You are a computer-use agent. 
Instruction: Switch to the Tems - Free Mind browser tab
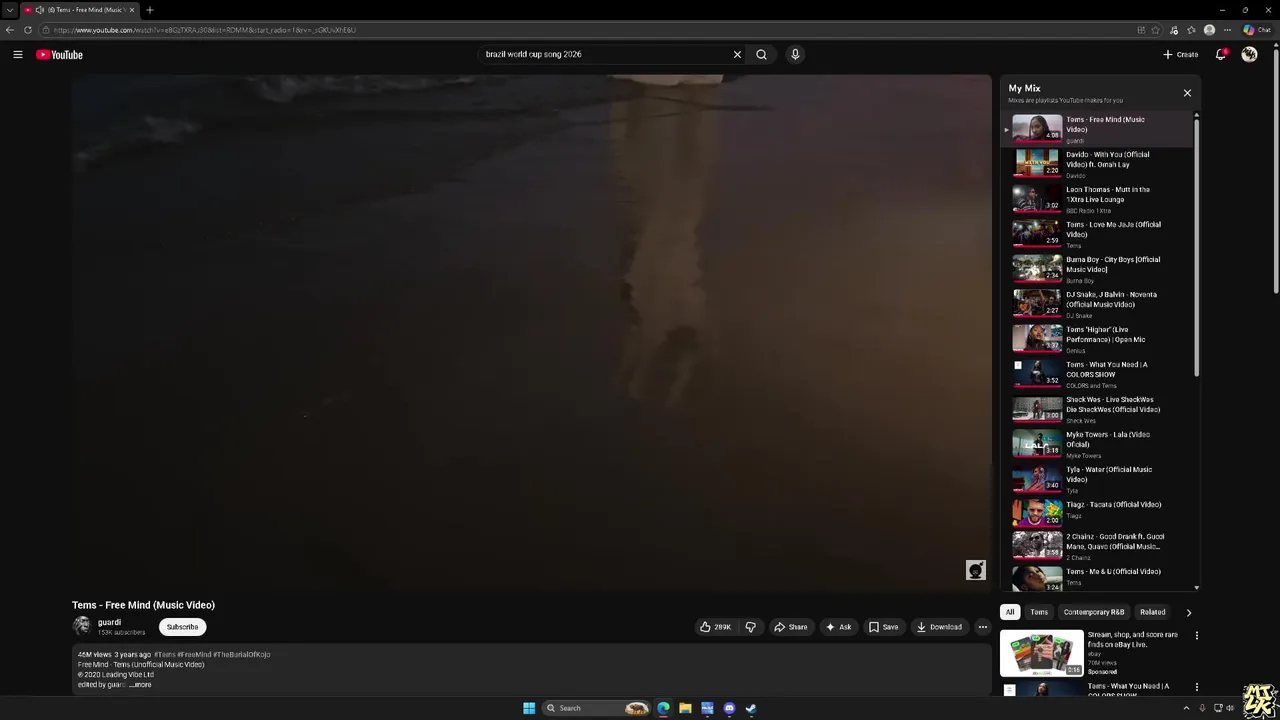(78, 10)
